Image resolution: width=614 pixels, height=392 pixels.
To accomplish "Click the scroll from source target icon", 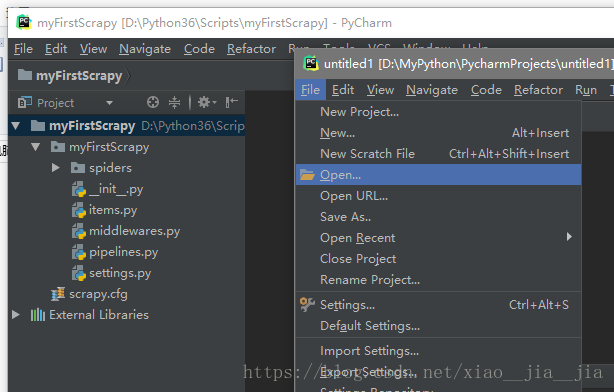I will (153, 103).
